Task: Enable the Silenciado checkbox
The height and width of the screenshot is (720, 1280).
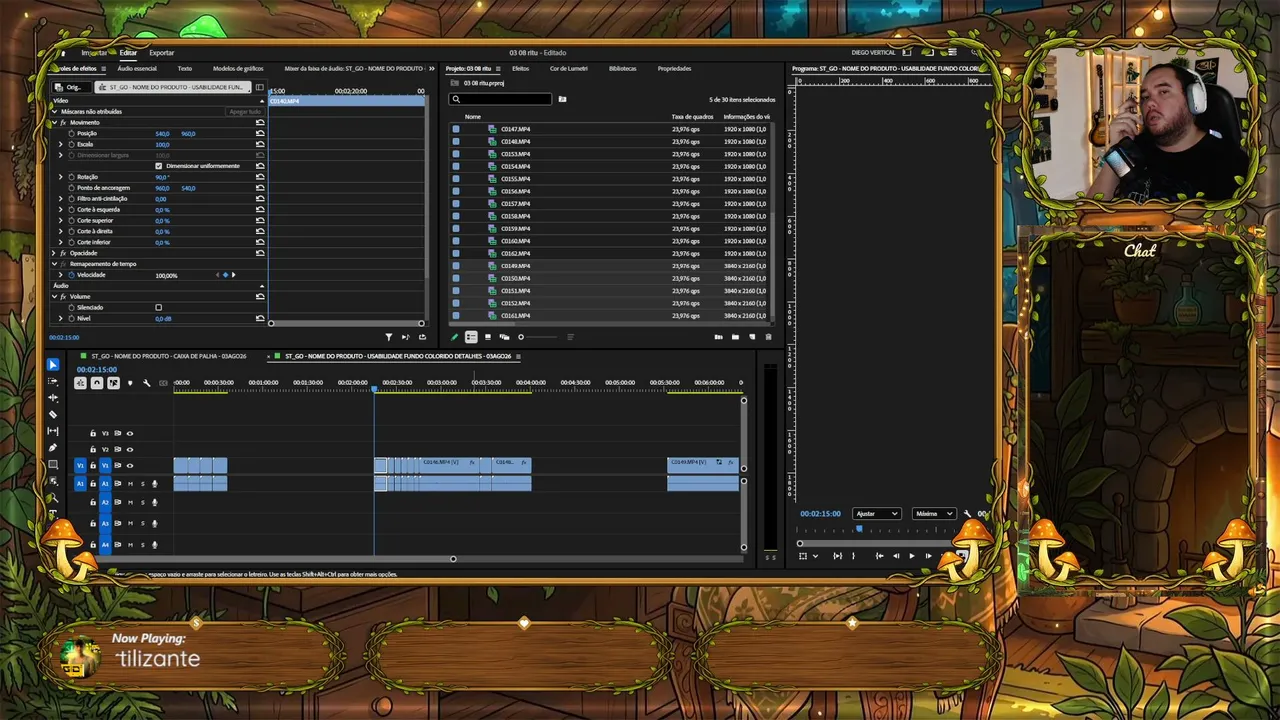Action: pos(158,307)
